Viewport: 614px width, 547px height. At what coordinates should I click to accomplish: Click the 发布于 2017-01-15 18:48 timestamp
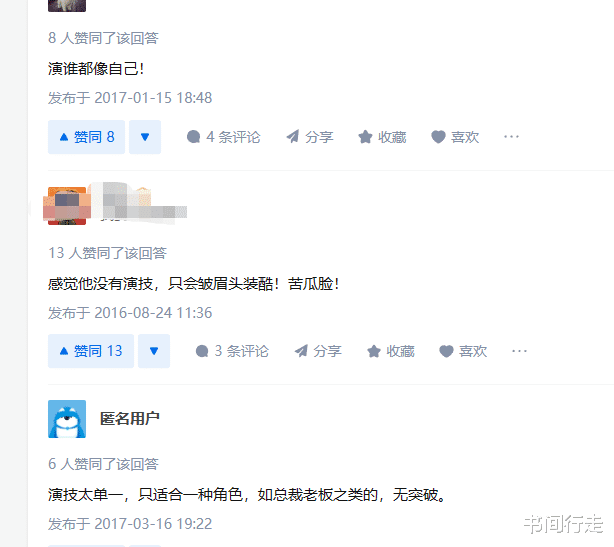point(130,98)
